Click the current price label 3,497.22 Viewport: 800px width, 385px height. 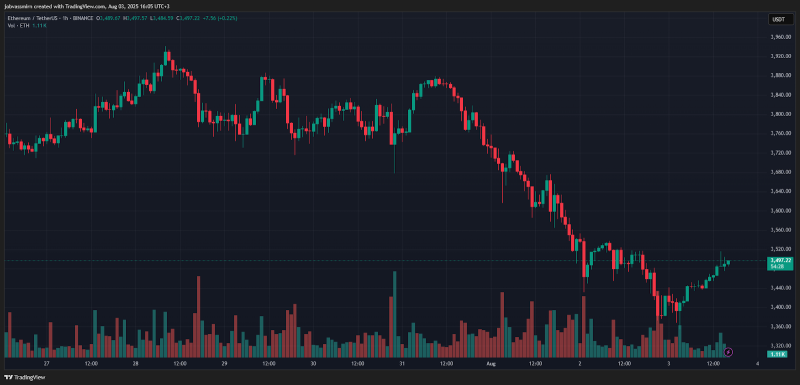point(780,260)
